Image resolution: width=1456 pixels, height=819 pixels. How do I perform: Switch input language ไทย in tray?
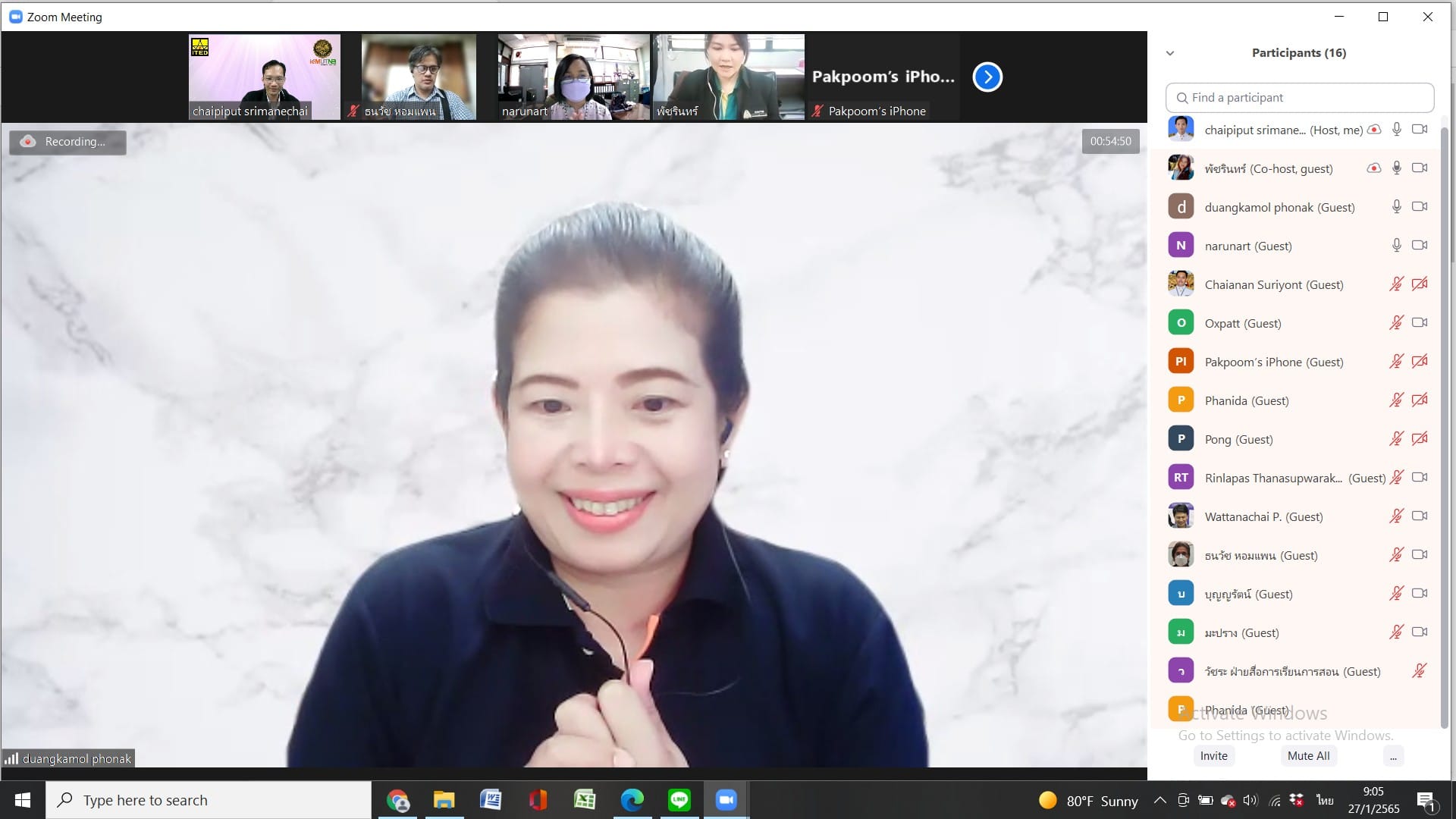click(x=1325, y=800)
